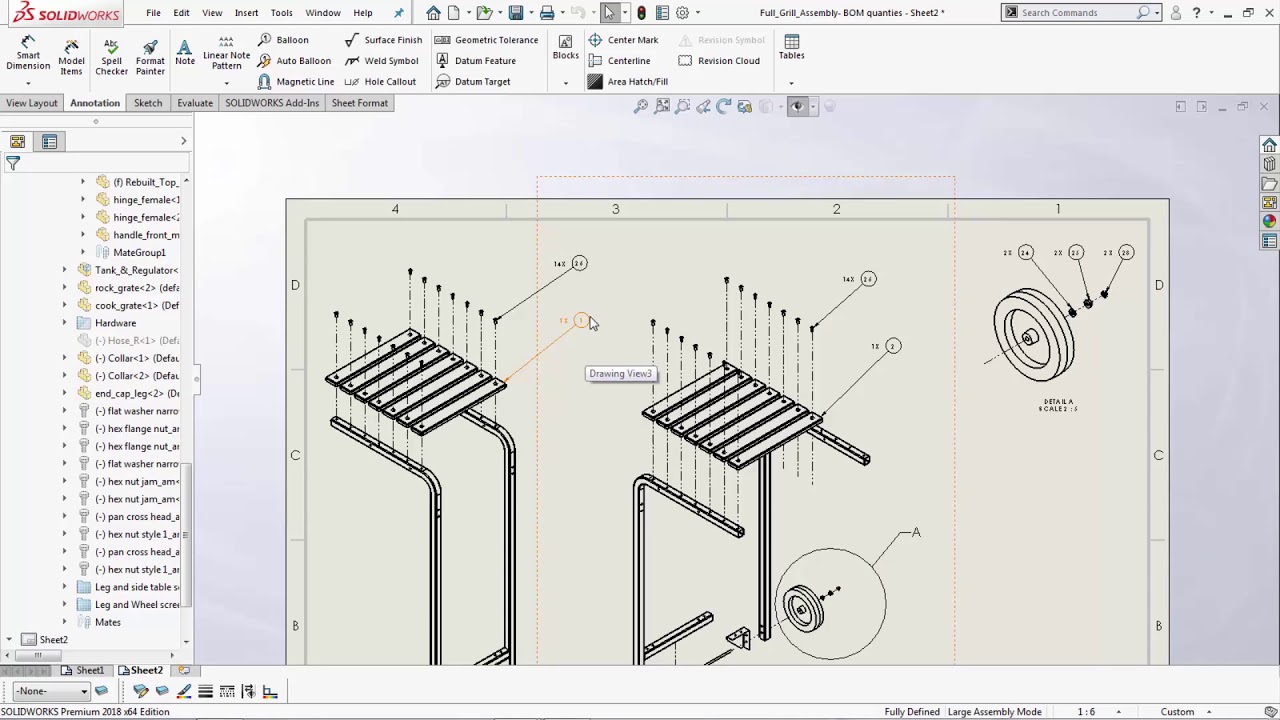Click the Auto Balloon tool
The image size is (1280, 720).
tap(294, 61)
